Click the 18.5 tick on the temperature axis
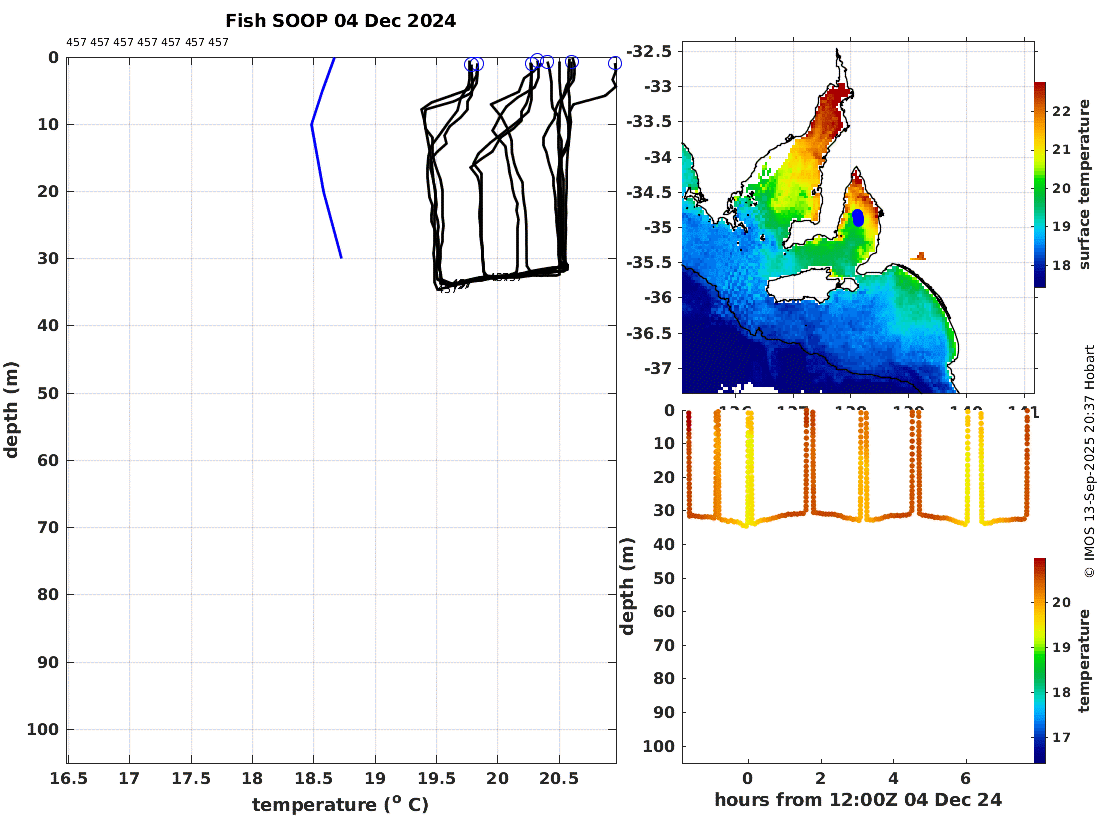 click(313, 779)
